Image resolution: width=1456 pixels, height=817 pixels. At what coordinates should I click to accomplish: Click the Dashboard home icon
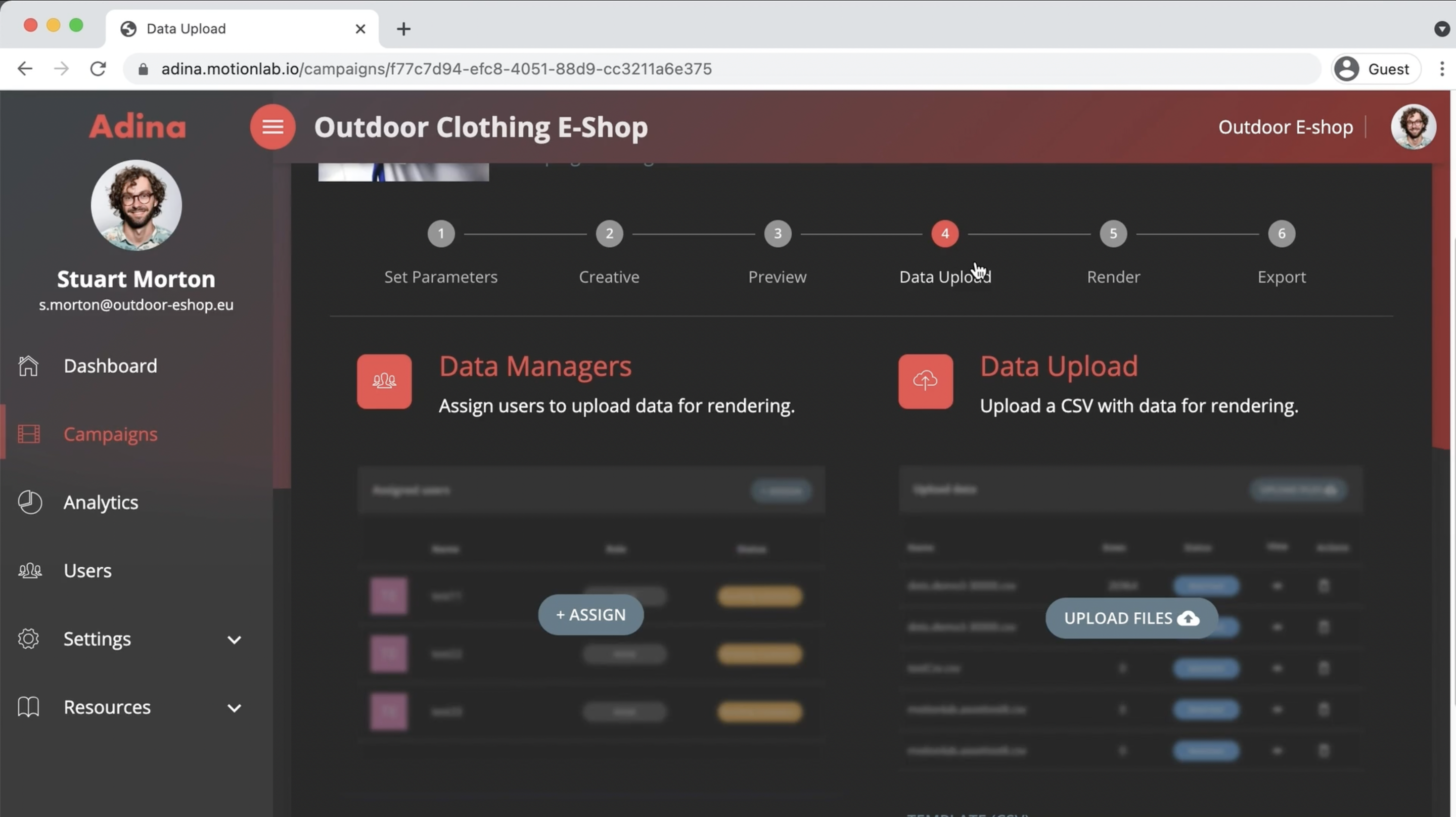pyautogui.click(x=28, y=366)
